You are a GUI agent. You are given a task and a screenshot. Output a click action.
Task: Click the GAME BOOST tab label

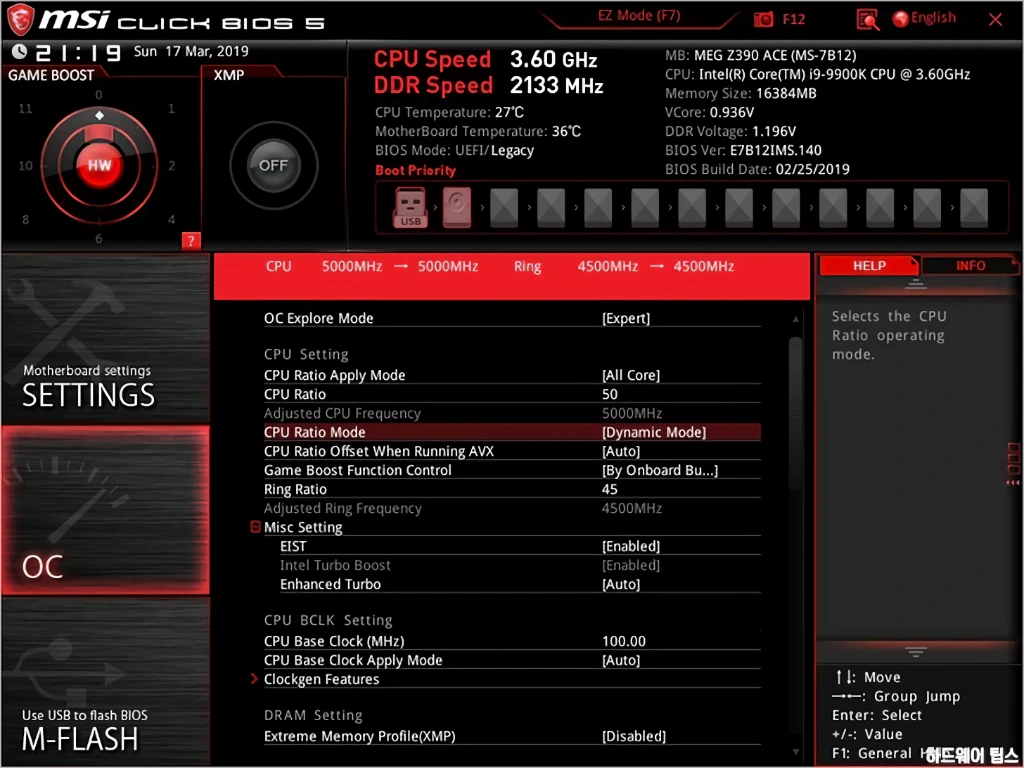[51, 75]
